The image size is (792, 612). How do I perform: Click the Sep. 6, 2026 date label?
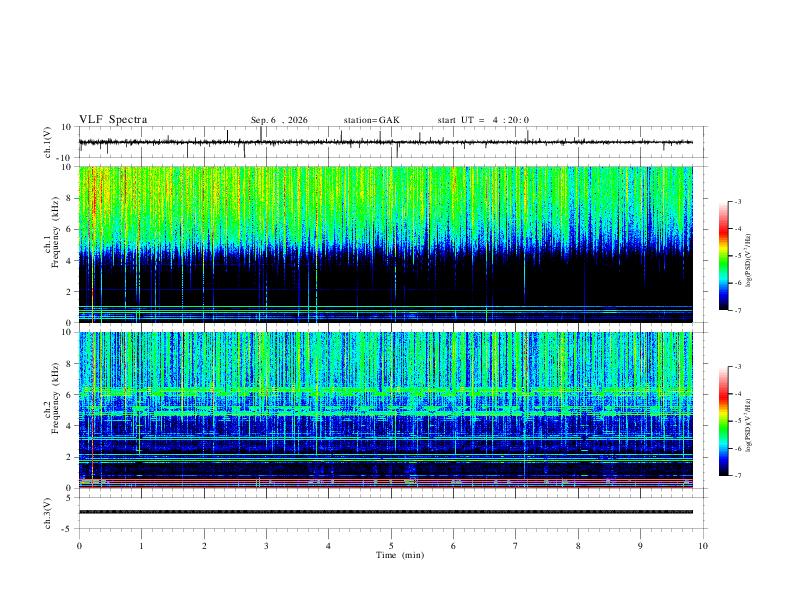(279, 120)
